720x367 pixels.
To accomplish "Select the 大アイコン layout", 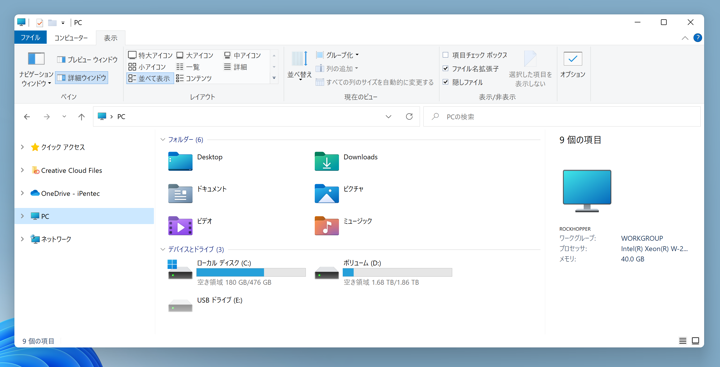I will tap(195, 56).
